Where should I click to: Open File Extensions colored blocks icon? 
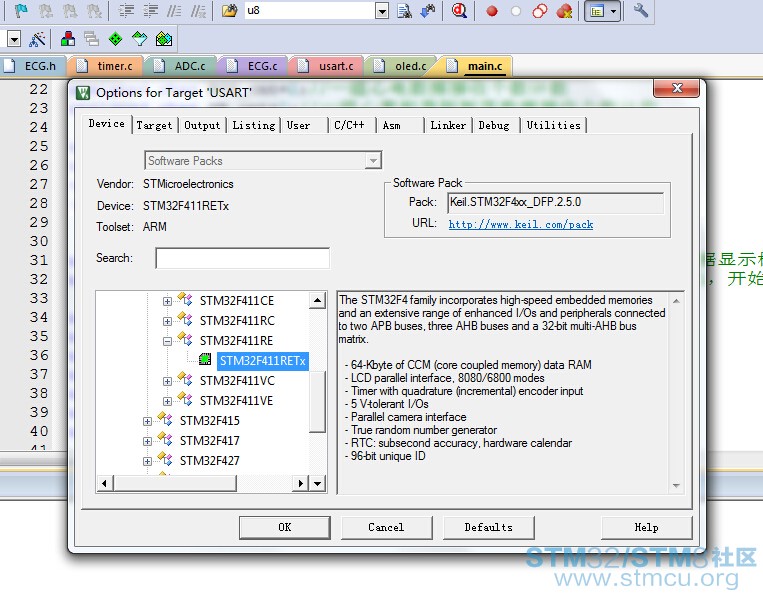(x=68, y=39)
